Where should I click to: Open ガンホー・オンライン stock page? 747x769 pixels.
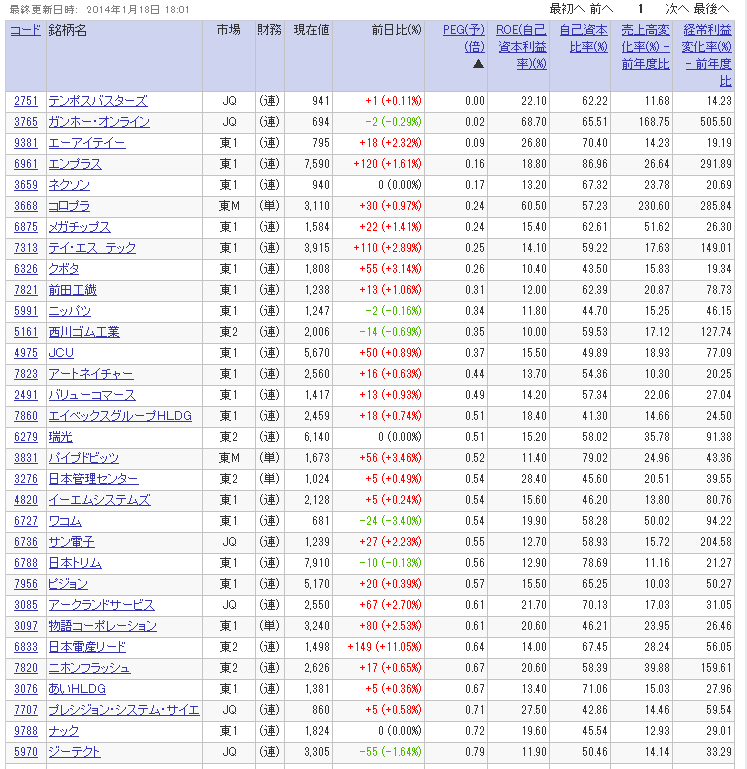pyautogui.click(x=99, y=122)
